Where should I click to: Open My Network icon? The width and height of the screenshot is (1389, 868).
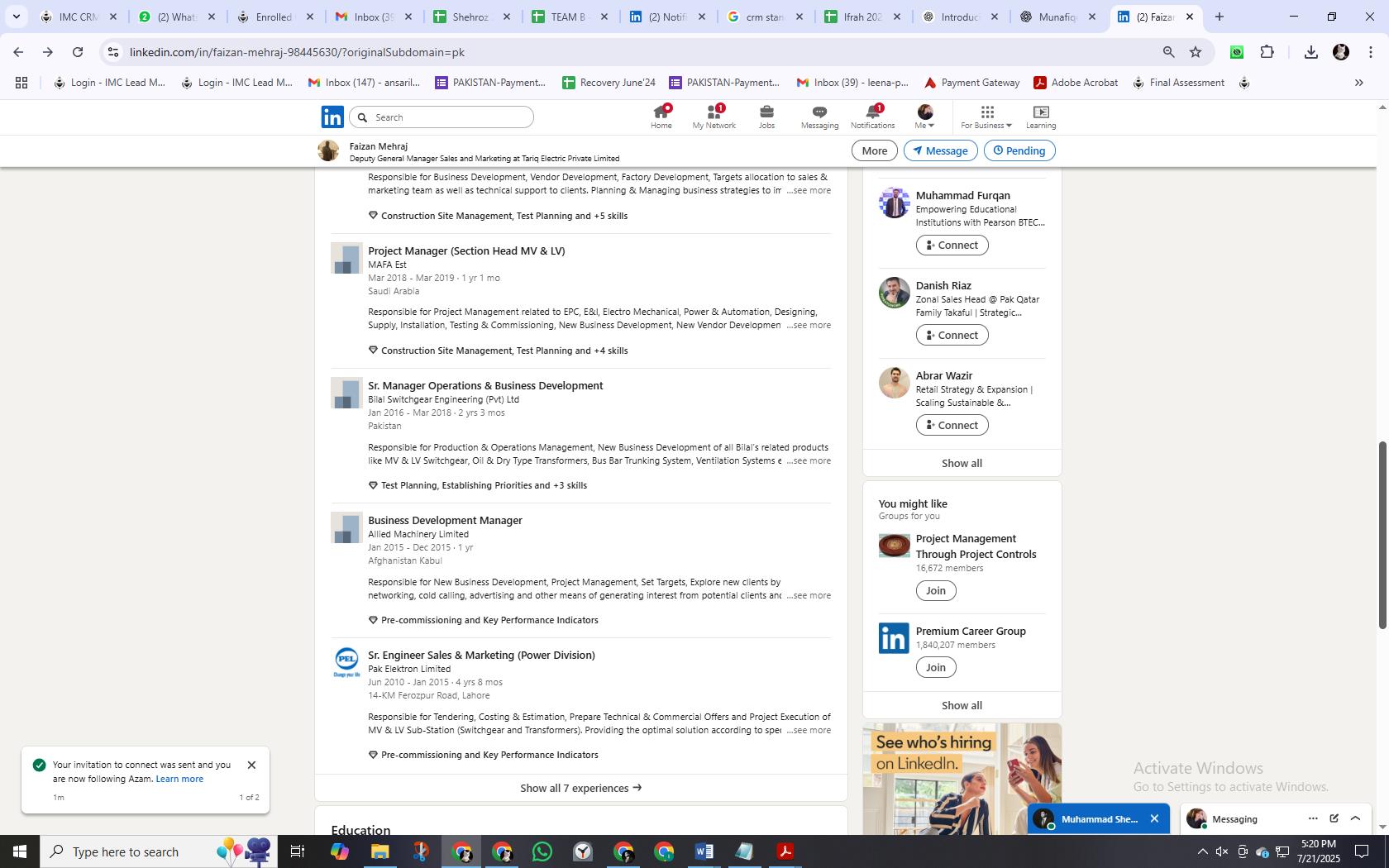[x=714, y=117]
